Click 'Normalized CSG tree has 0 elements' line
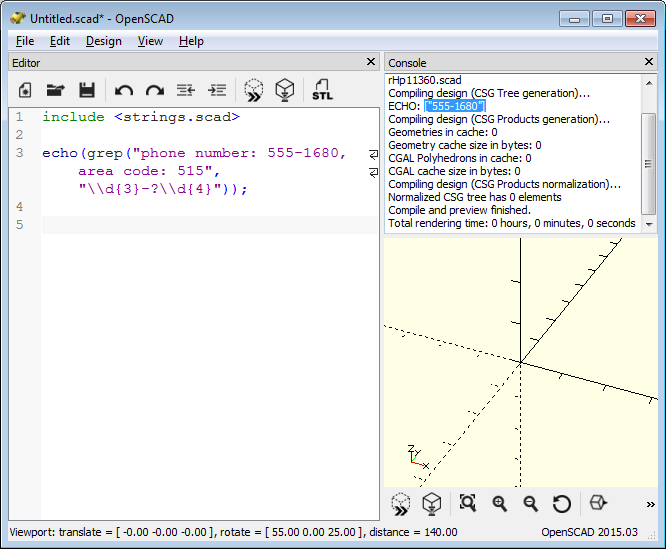 [474, 197]
